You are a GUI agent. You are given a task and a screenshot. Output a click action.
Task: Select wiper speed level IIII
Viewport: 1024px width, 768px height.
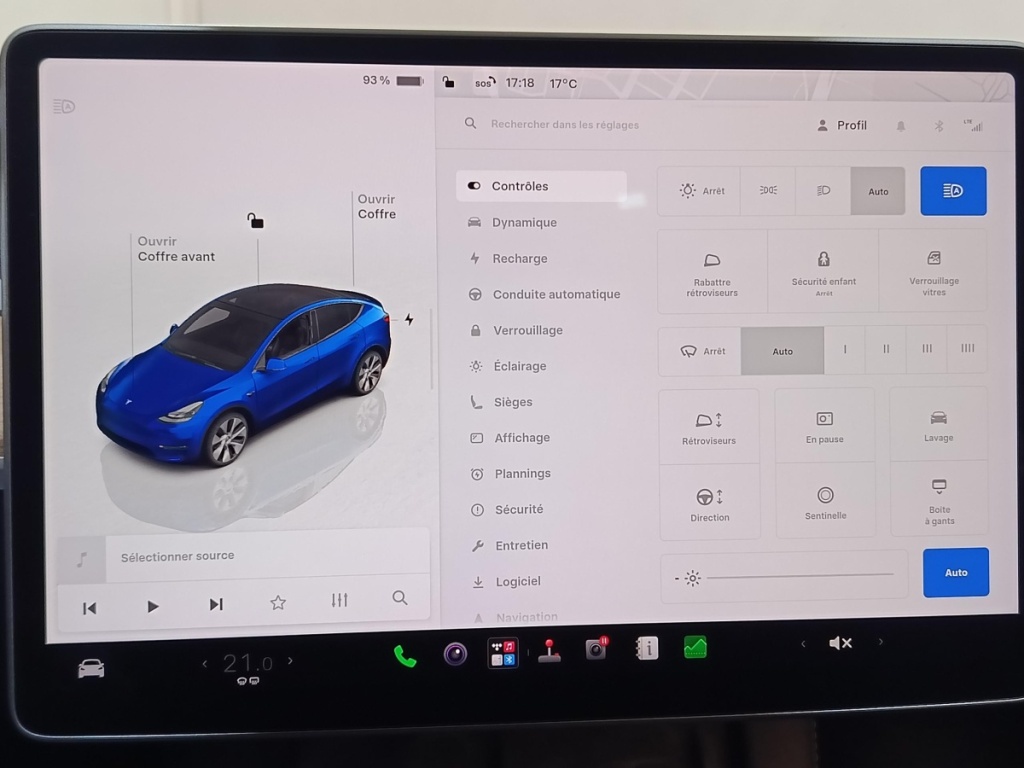[x=967, y=349]
